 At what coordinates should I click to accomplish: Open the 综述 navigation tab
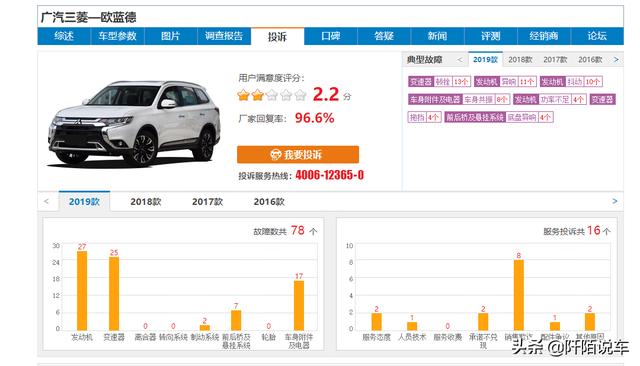point(64,36)
